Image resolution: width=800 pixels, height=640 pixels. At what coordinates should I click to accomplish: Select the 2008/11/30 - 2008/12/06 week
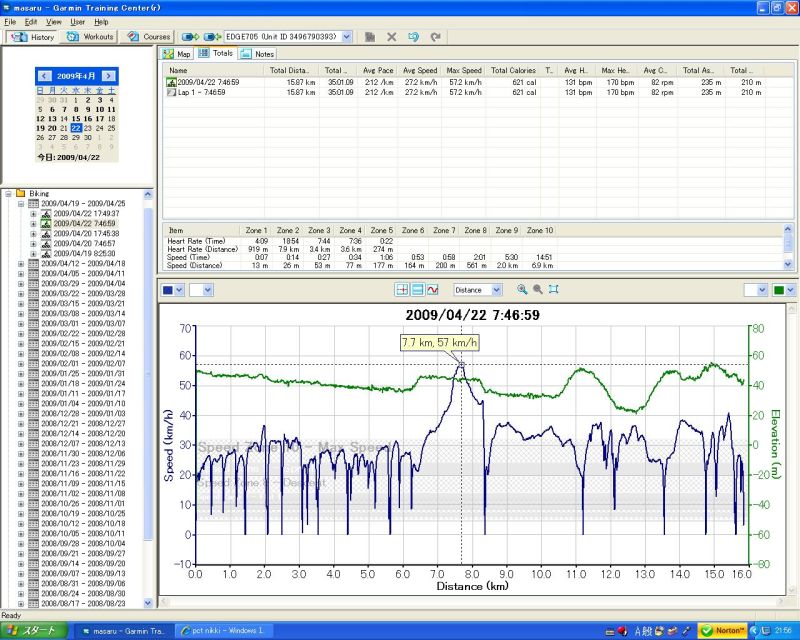pyautogui.click(x=83, y=454)
